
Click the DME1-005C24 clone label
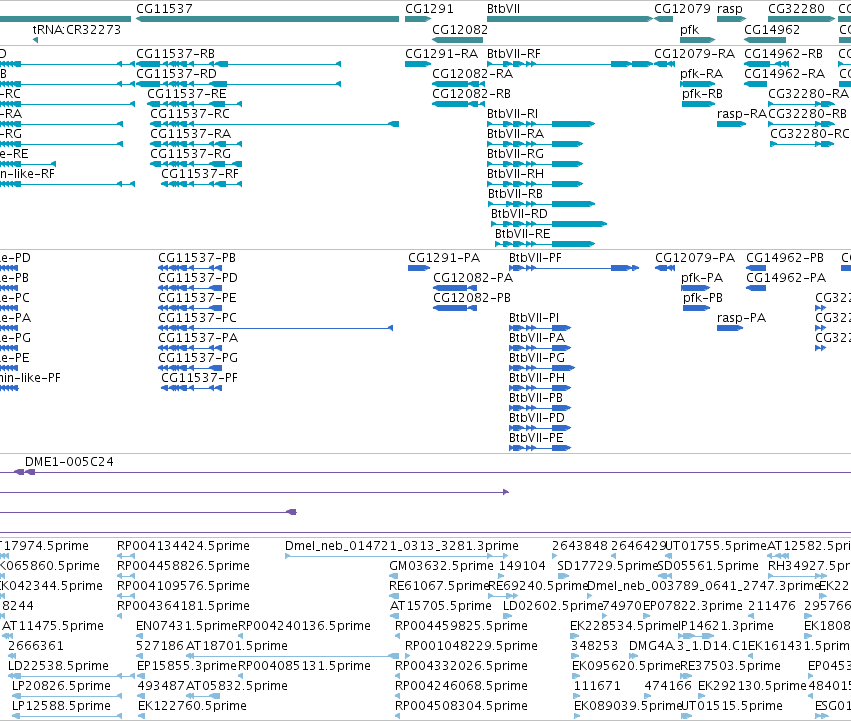pyautogui.click(x=69, y=462)
